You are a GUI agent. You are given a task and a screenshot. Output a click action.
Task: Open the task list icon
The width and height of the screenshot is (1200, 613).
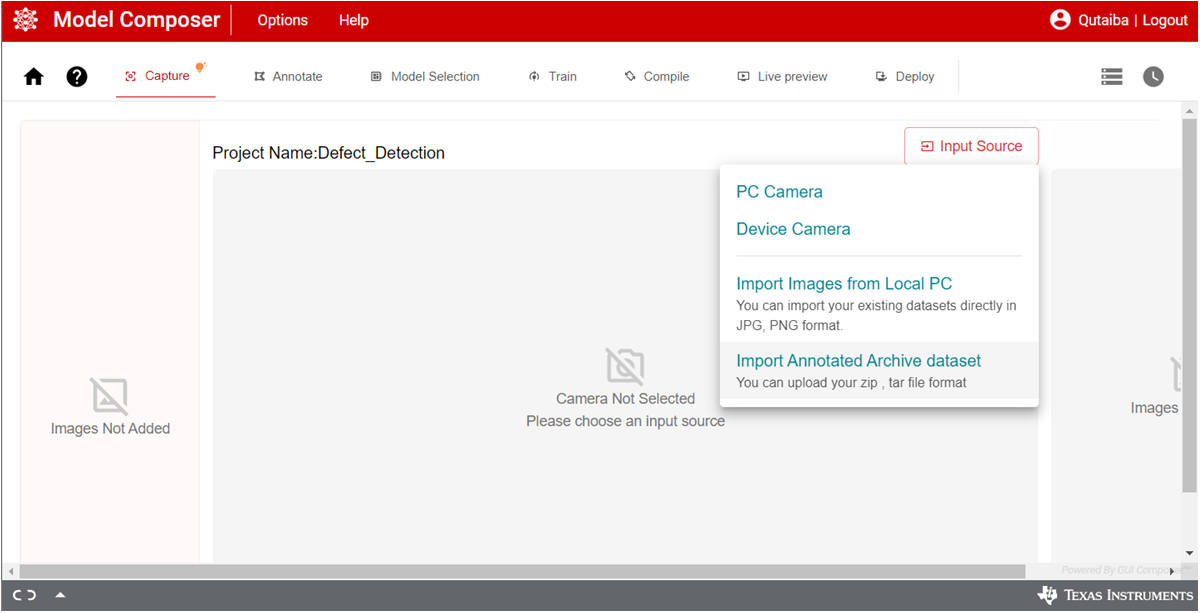(x=1112, y=77)
